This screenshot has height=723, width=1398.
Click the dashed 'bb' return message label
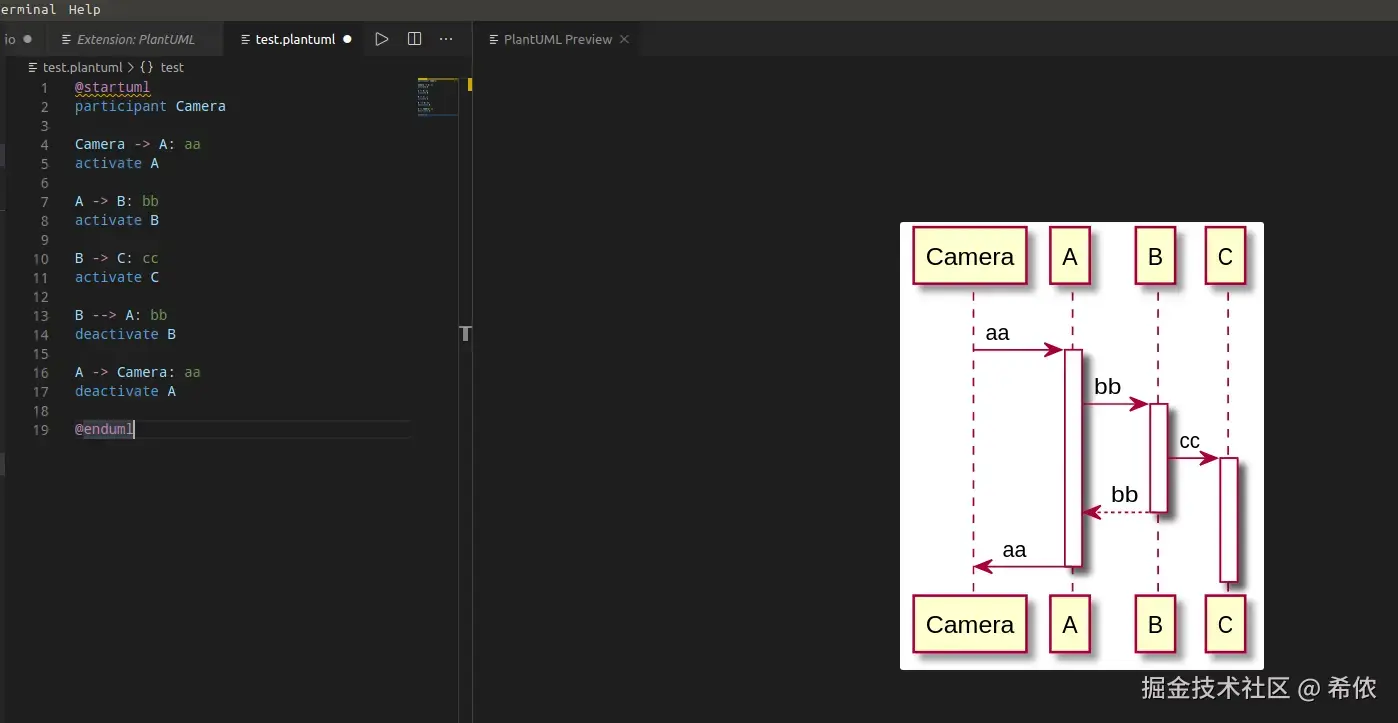(x=1125, y=494)
